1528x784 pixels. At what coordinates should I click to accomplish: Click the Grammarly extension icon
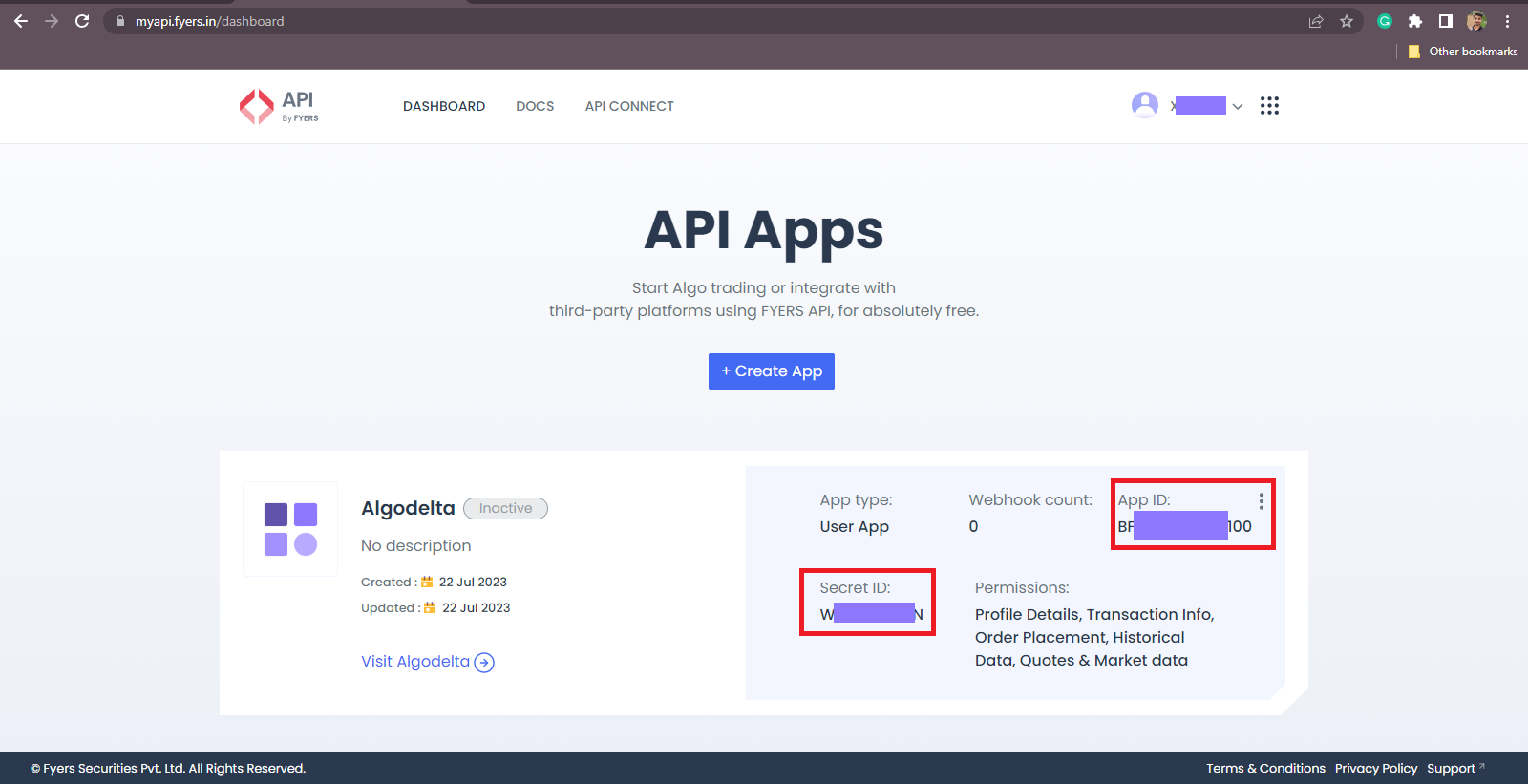click(1385, 21)
